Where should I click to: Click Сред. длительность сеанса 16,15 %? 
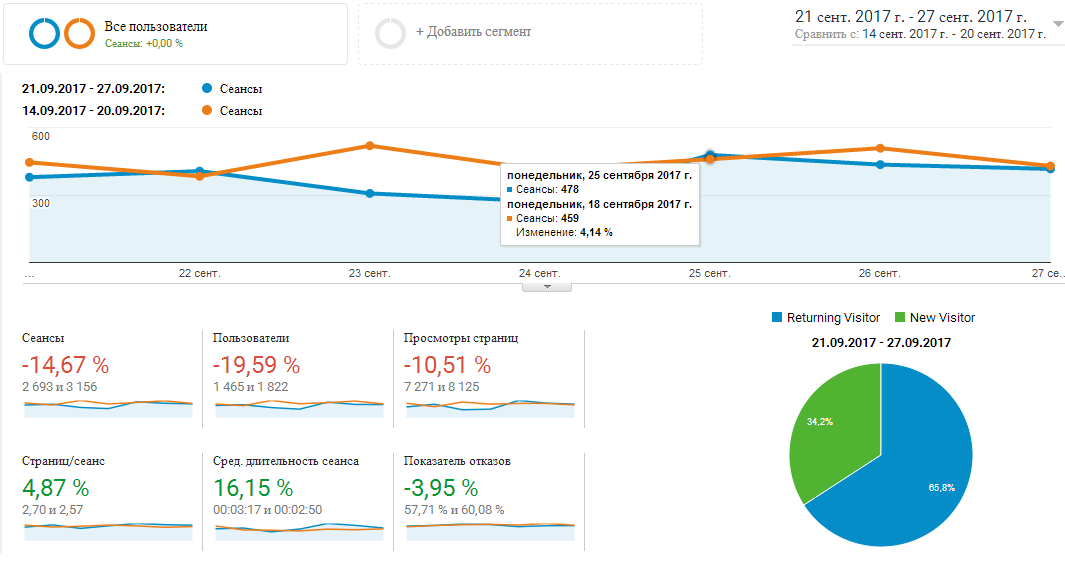(x=253, y=488)
